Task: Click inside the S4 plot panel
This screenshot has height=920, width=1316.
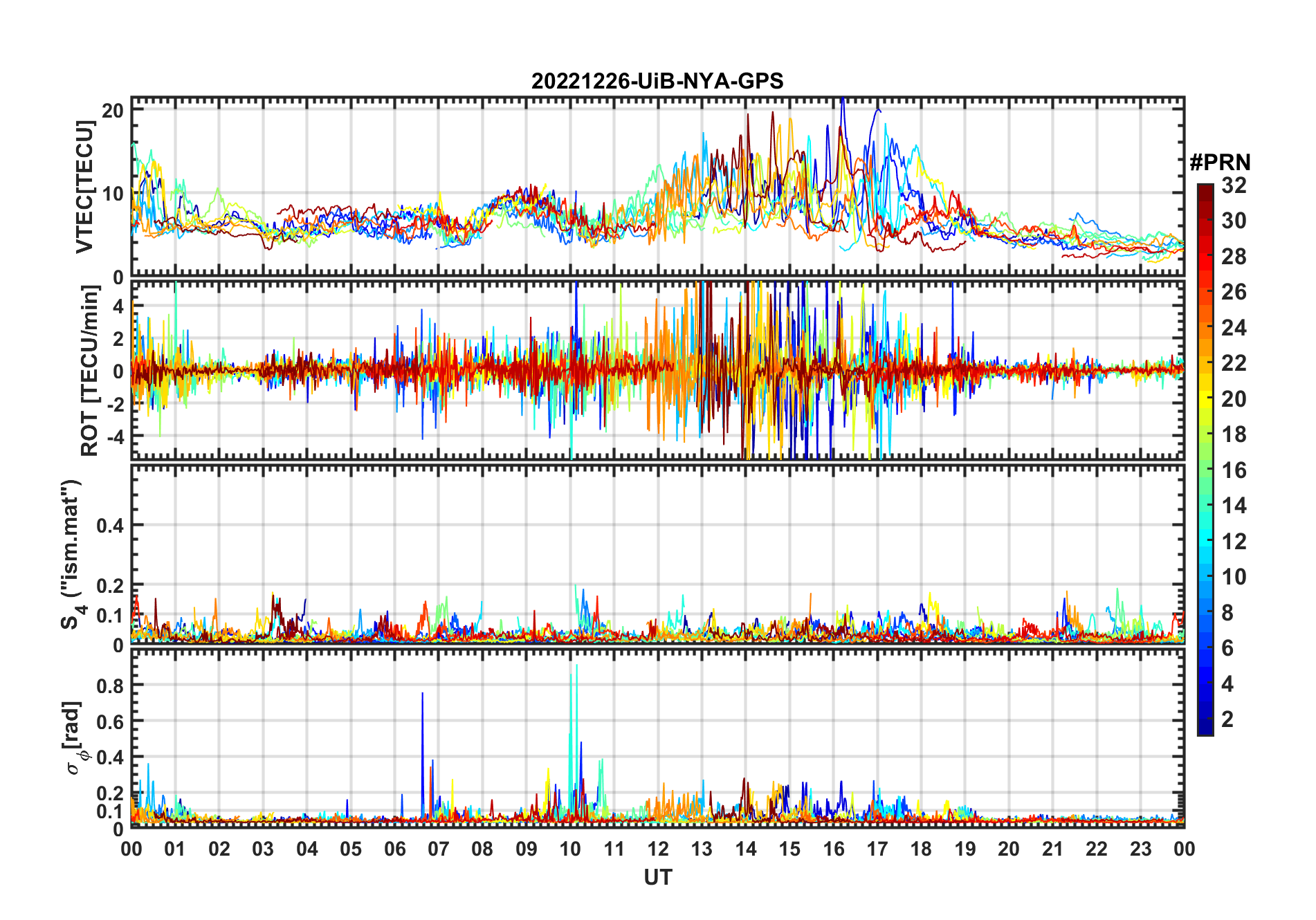Action: pos(657,554)
